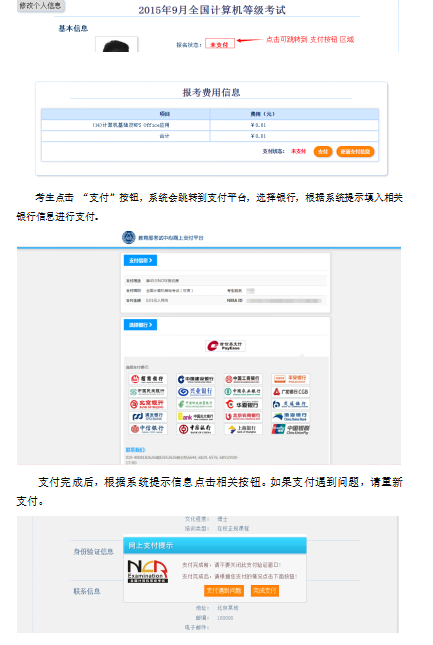
Task: Click the WPS Office course row
Action: point(210,125)
